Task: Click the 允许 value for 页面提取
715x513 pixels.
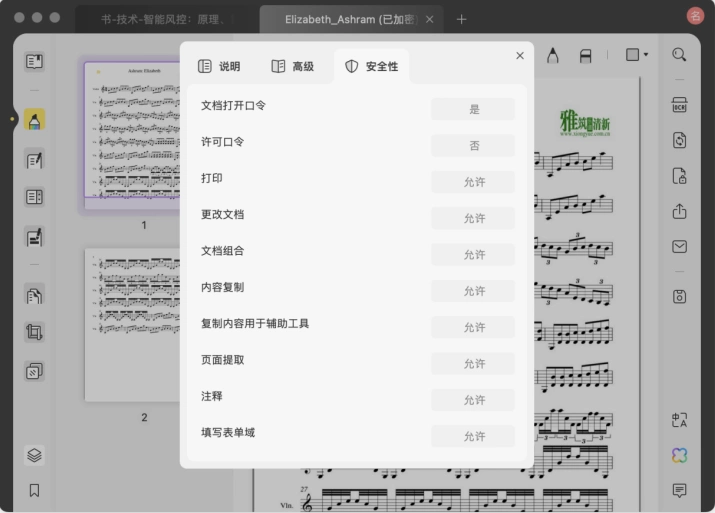Action: click(473, 363)
